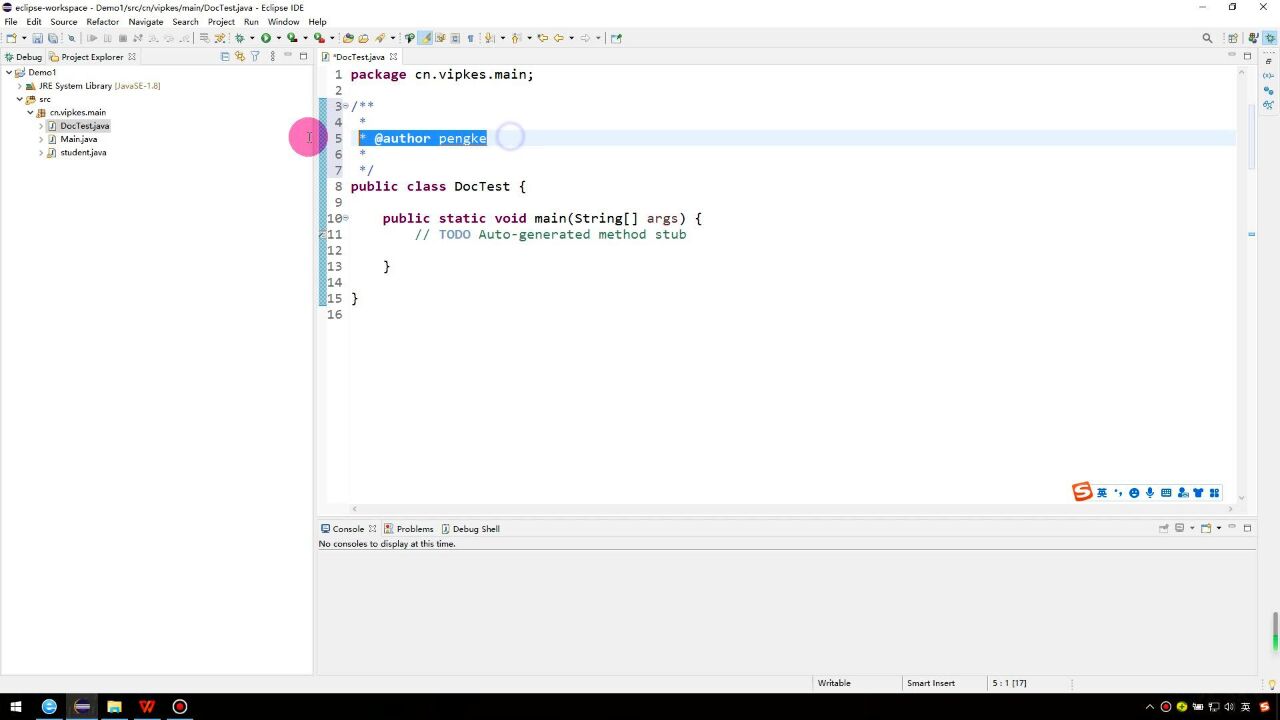Open the Variables view icon in right trim
The width and height of the screenshot is (1280, 720).
point(1268,76)
